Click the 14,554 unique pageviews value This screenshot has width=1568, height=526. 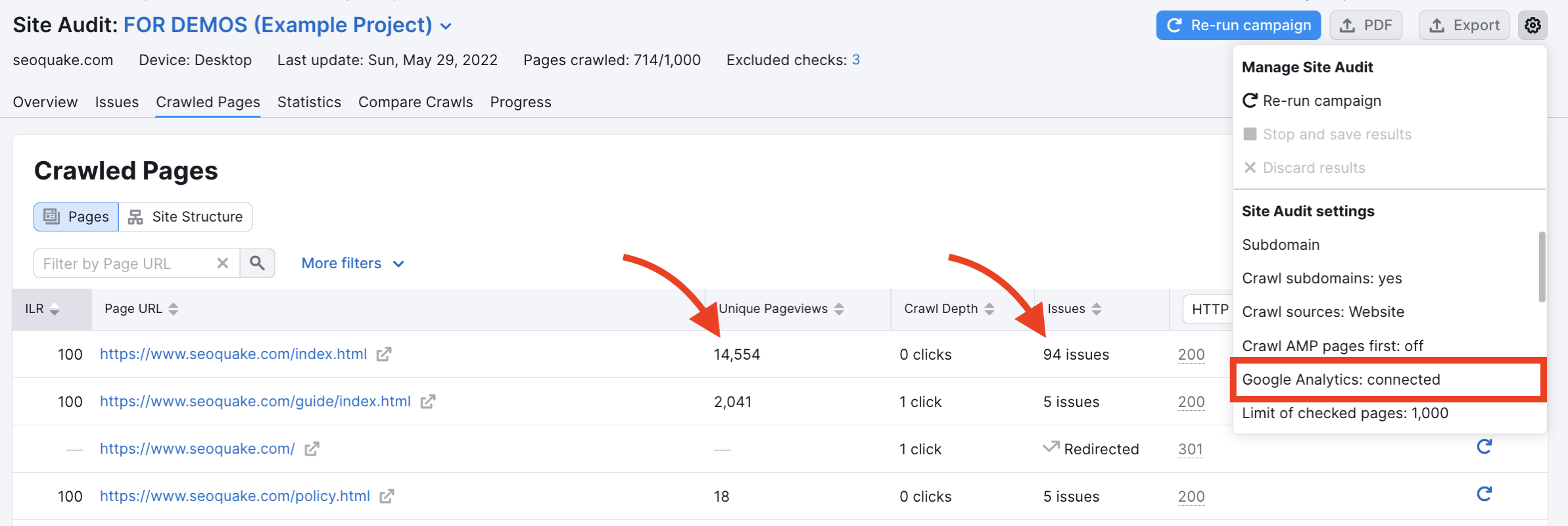pos(737,354)
